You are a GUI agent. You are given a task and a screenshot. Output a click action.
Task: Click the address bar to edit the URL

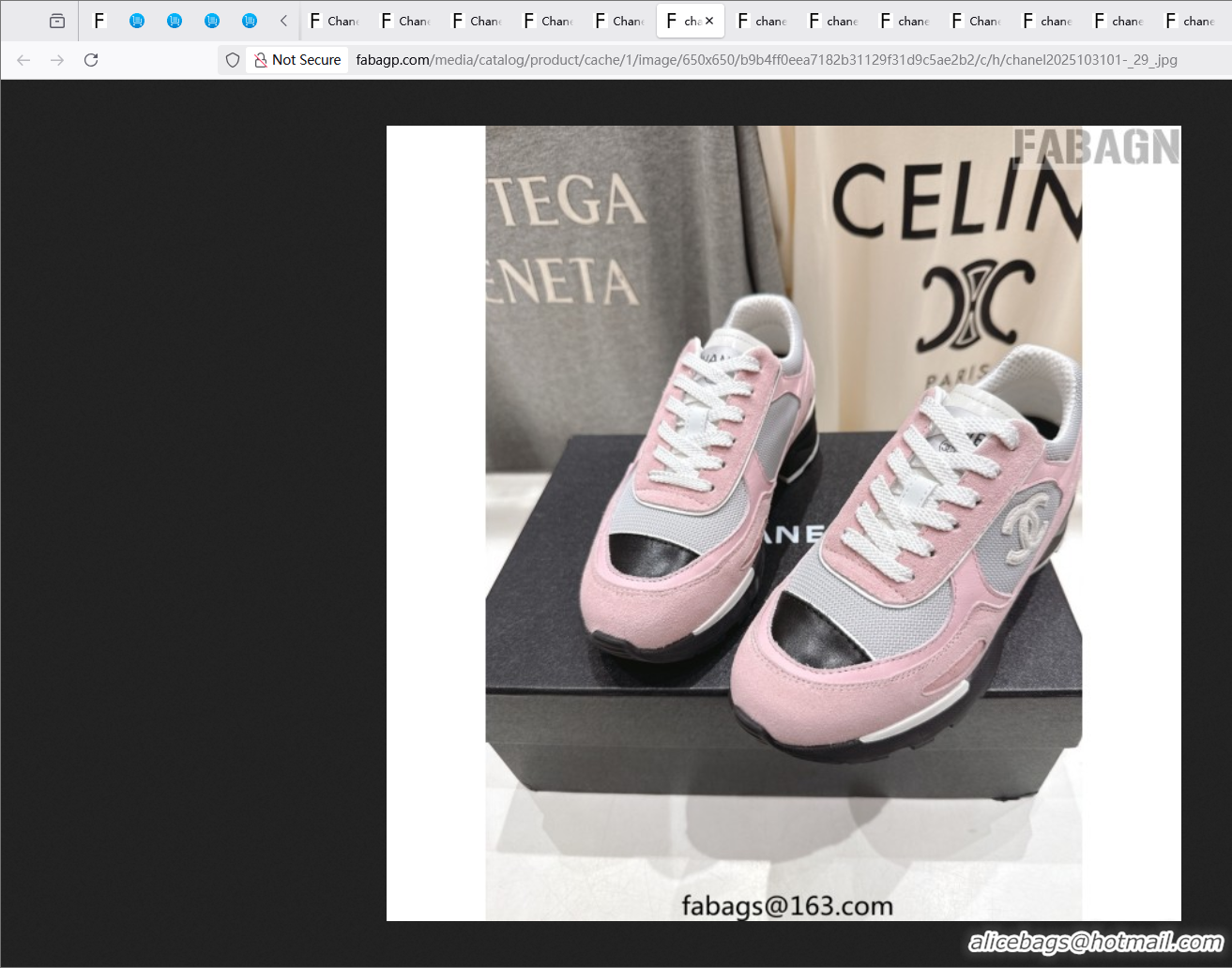[x=657, y=59]
